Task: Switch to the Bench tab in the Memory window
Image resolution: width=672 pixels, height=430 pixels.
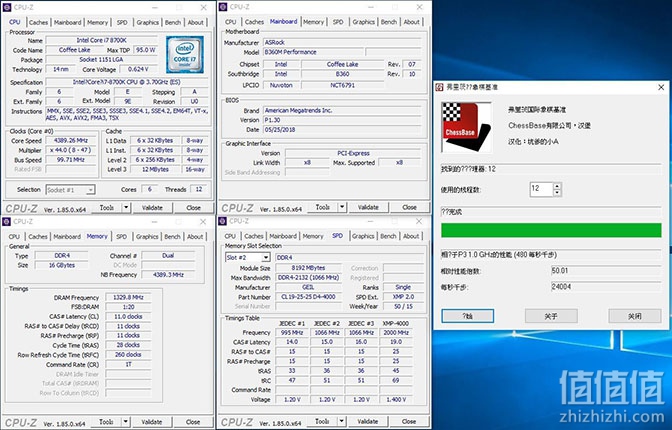Action: pos(172,237)
